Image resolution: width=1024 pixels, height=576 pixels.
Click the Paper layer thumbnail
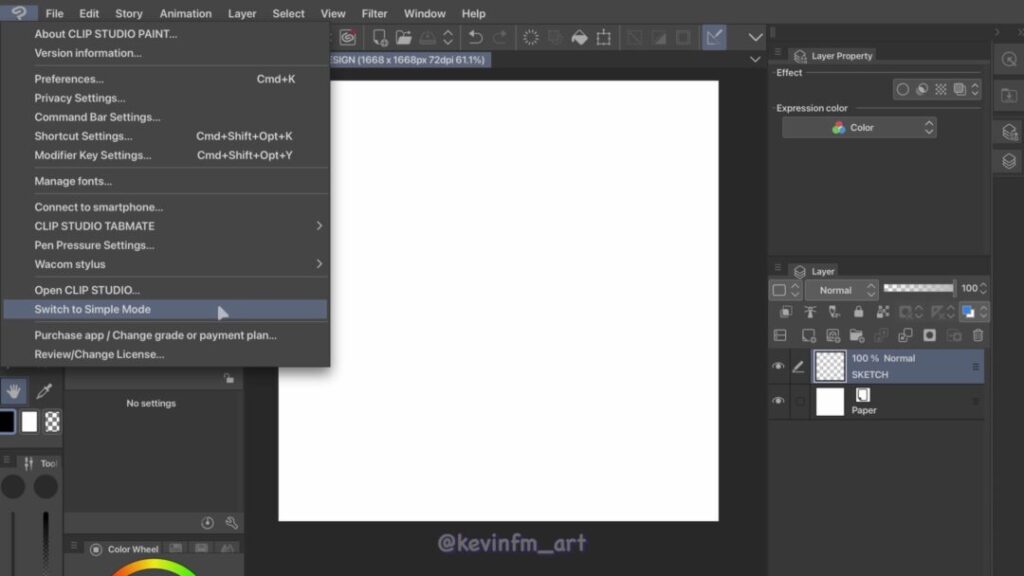(830, 402)
